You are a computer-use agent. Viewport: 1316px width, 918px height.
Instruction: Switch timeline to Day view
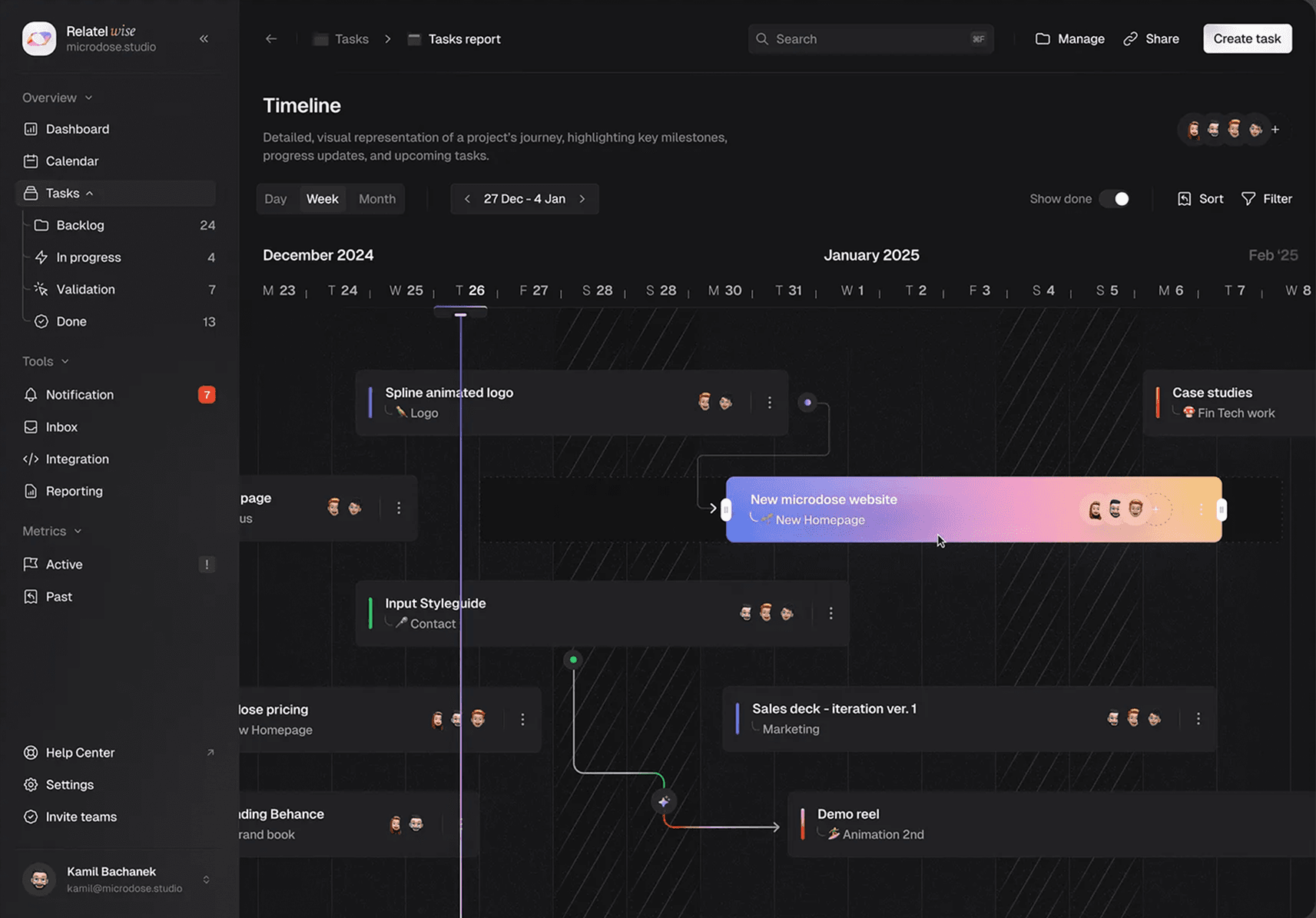275,199
